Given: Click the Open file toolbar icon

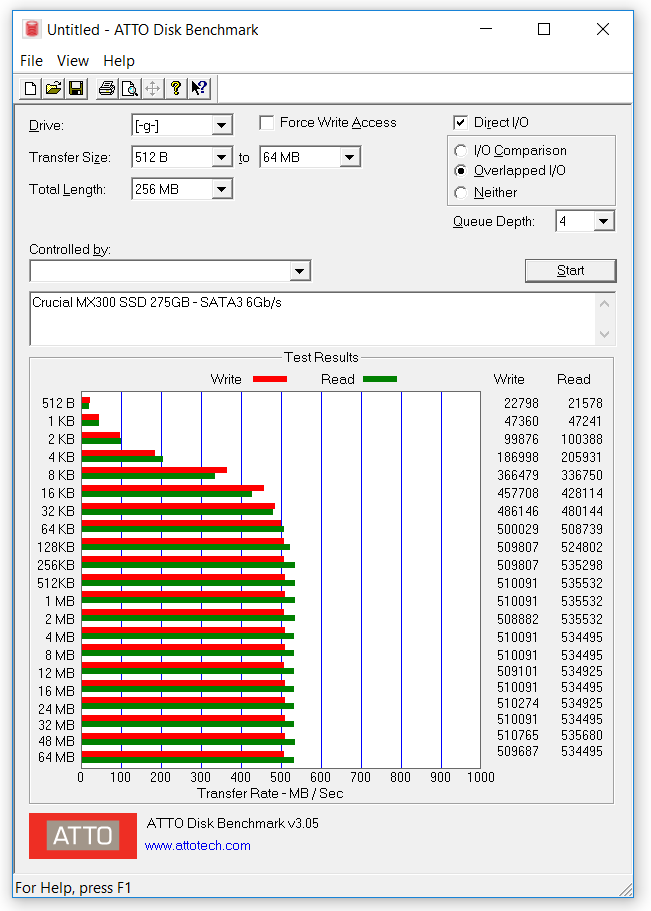Looking at the screenshot, I should point(53,88).
